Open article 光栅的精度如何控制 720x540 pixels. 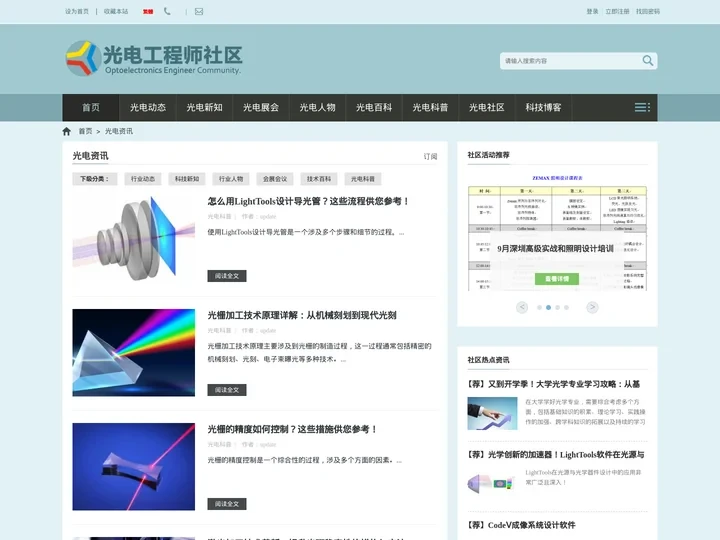292,429
